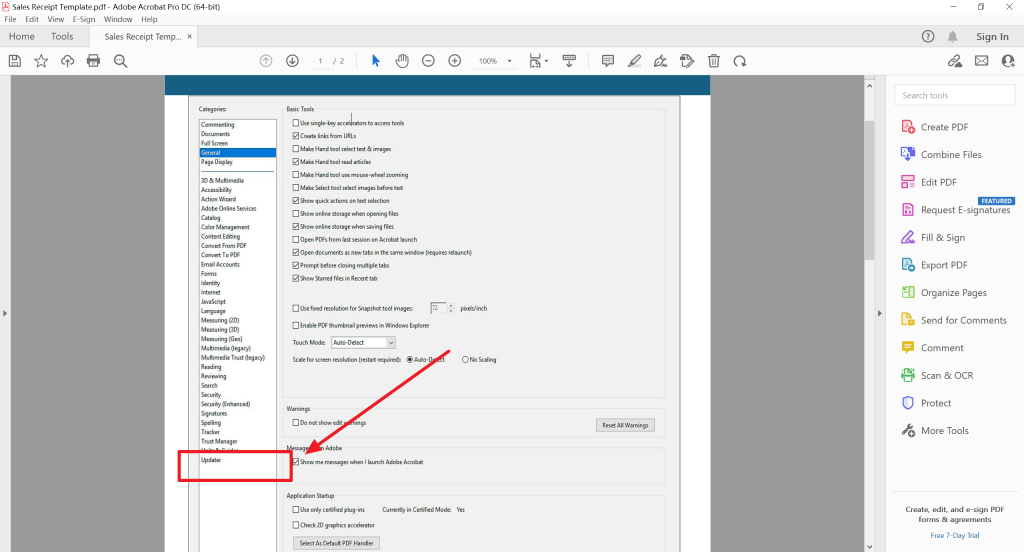1024x552 pixels.
Task: Click the sign document pen icon
Action: [x=660, y=61]
